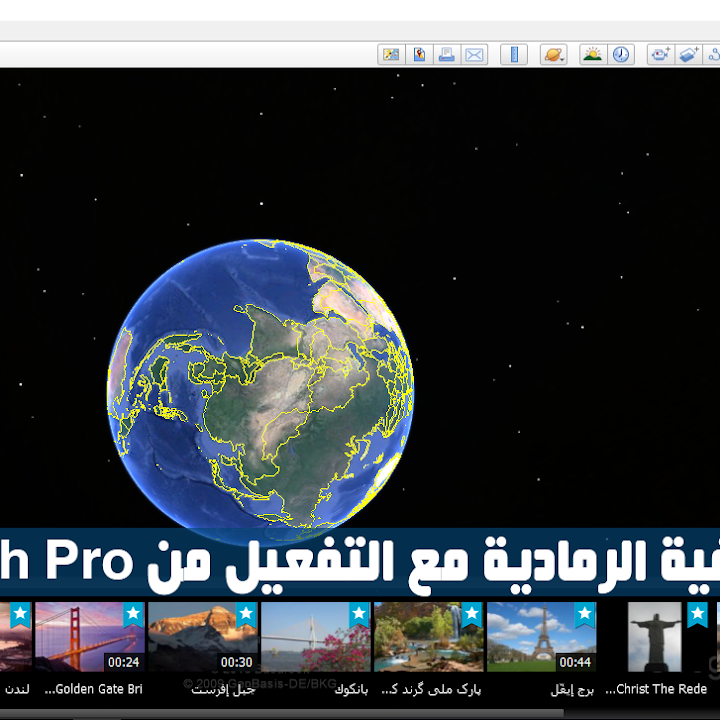Toggle sunlight across the landscape icon
The height and width of the screenshot is (720, 720).
(593, 55)
